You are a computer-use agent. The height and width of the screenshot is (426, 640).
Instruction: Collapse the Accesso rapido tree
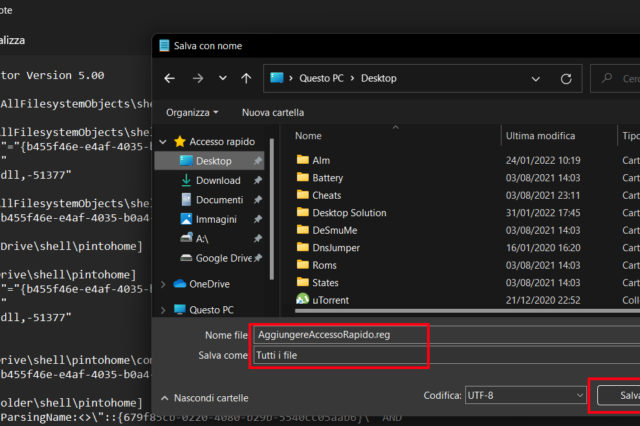(x=165, y=142)
